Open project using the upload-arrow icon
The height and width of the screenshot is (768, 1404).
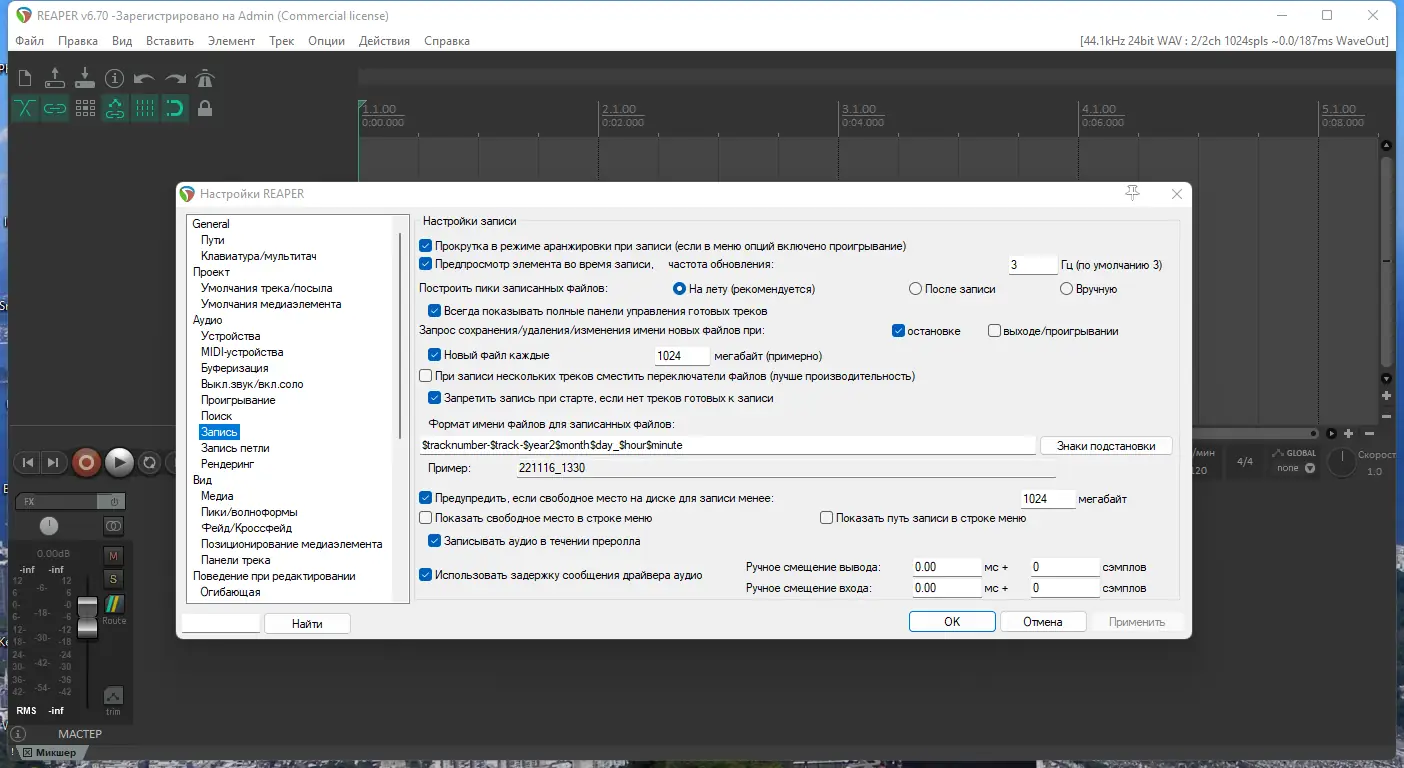(55, 78)
